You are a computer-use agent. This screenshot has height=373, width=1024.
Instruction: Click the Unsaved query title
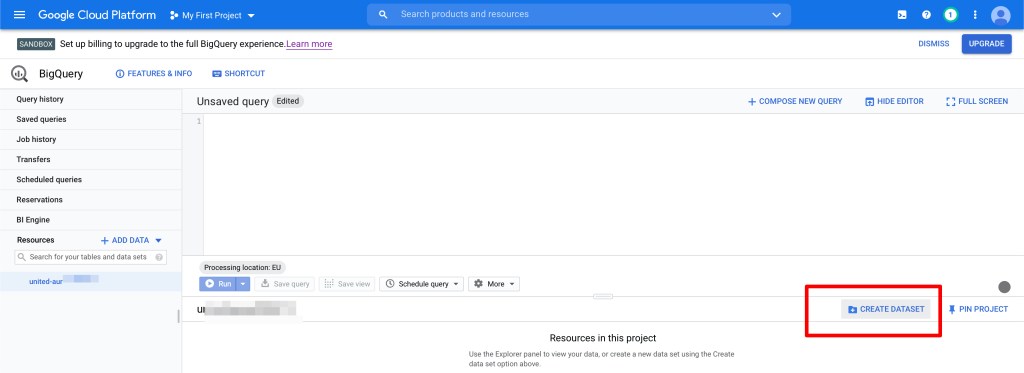click(232, 101)
